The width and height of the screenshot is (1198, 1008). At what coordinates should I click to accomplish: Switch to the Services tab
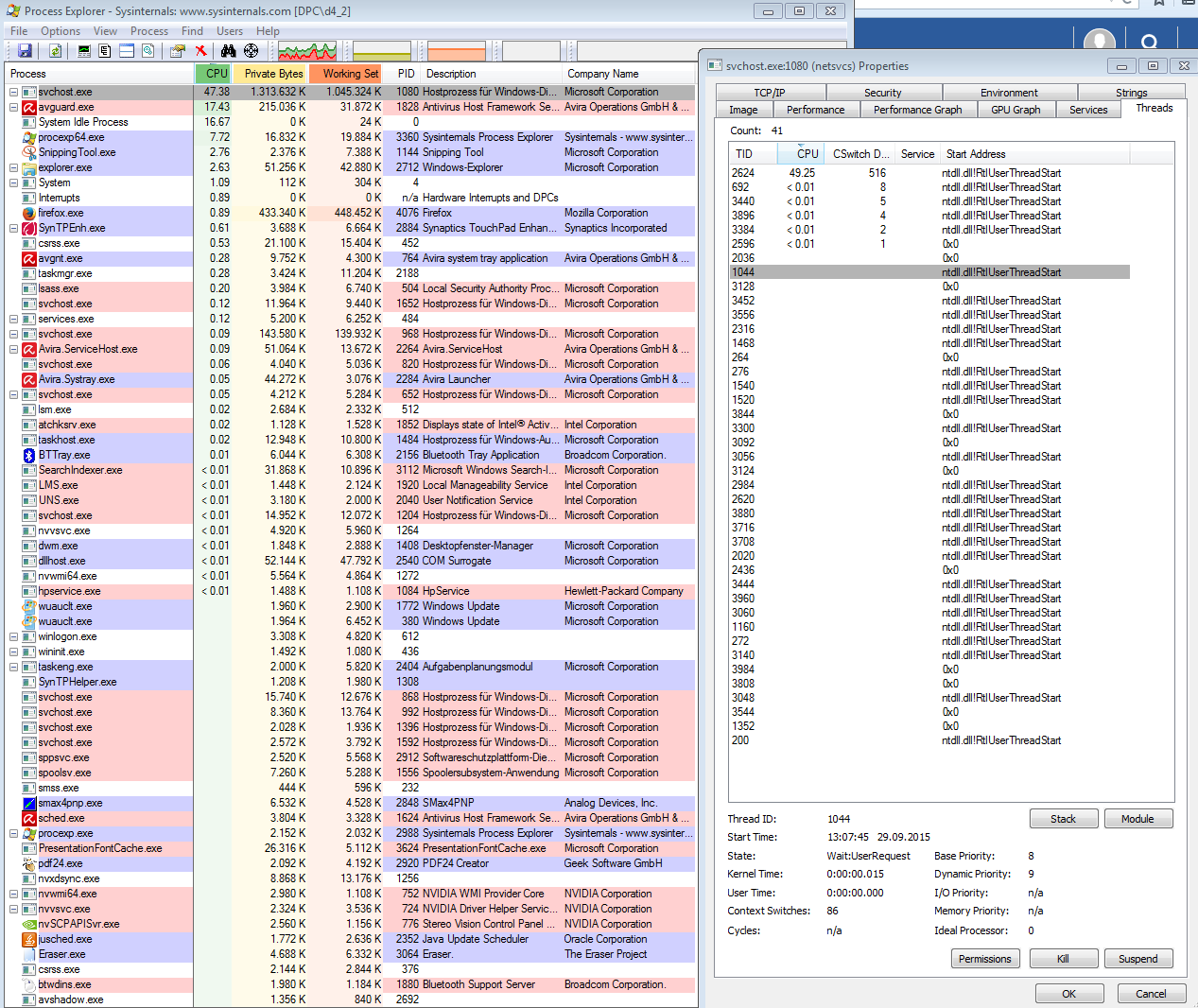coord(1088,110)
